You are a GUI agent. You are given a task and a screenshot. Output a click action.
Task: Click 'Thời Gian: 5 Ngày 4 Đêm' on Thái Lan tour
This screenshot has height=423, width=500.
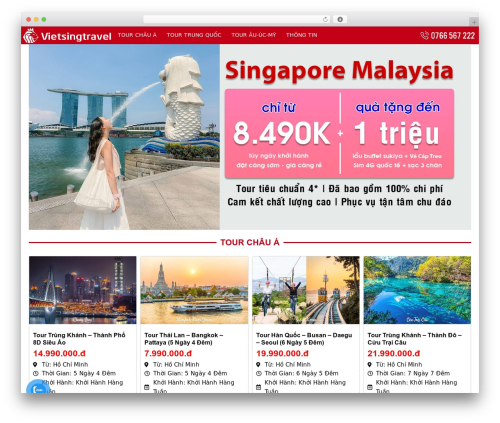point(190,373)
